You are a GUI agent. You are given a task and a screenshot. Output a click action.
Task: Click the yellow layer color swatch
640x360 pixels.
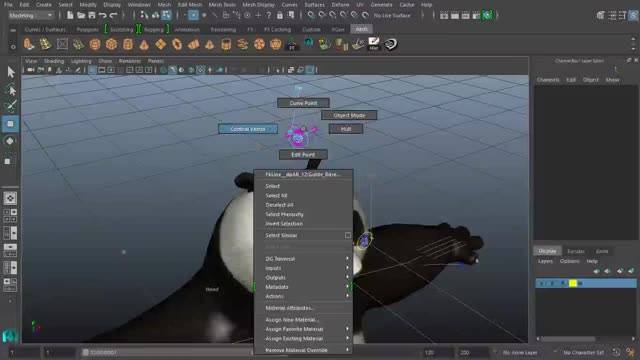tap(573, 283)
